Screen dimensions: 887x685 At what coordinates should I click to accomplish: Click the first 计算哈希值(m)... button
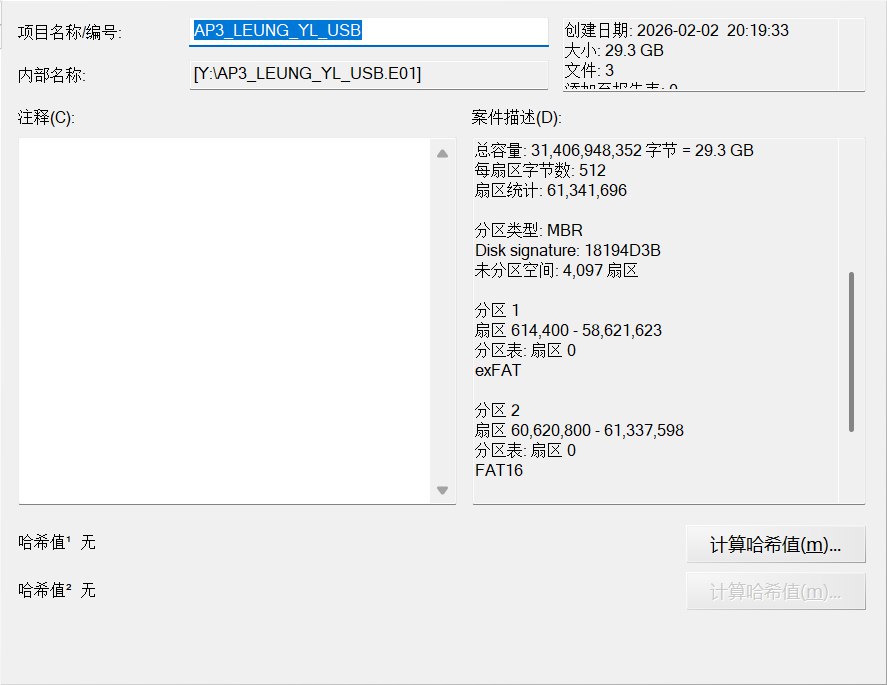pos(775,545)
